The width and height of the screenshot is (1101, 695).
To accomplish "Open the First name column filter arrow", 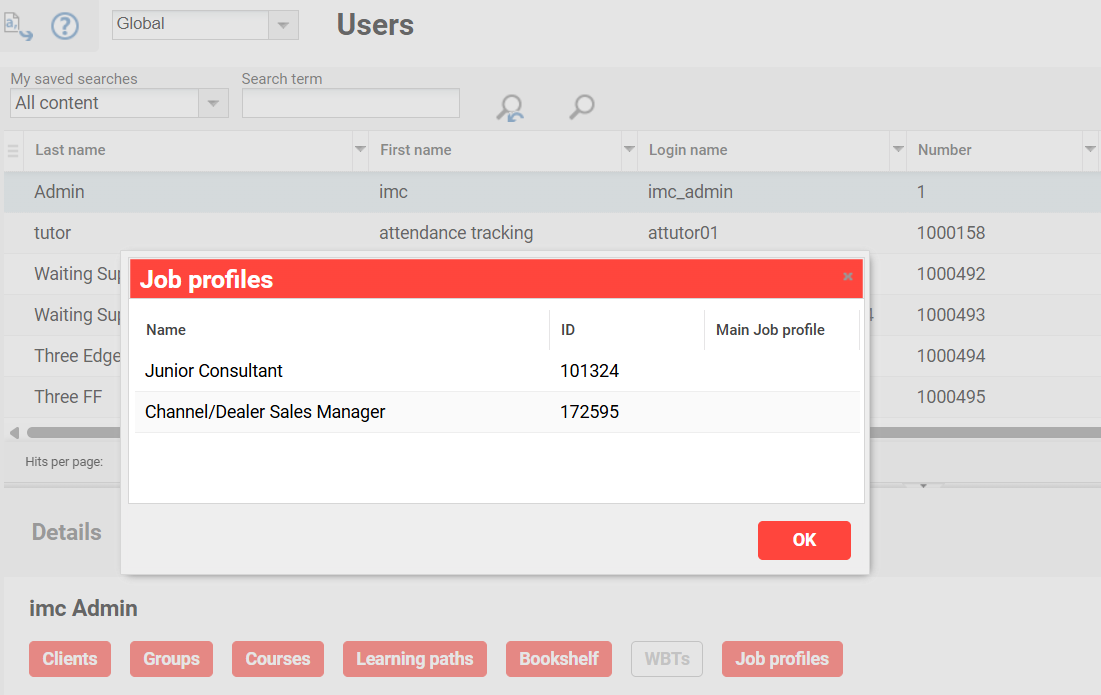I will [x=629, y=150].
